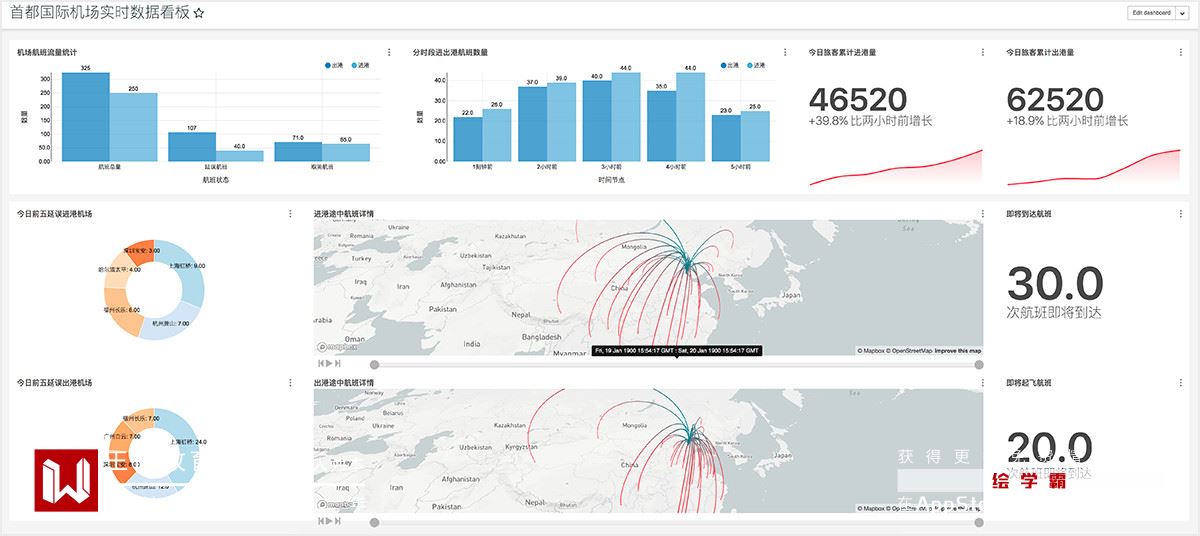Toggle 出港 legend in 分时段进出港航班数量 chart
This screenshot has width=1200, height=536.
(x=729, y=65)
